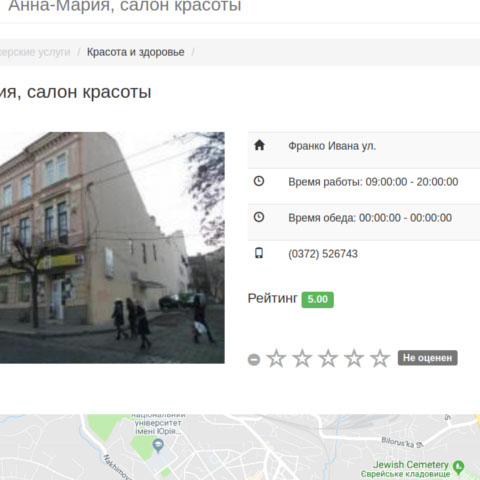Viewport: 480px width, 480px height.
Task: Click working hours 09:00:00 - 20:00:00 text
Action: pos(412,182)
